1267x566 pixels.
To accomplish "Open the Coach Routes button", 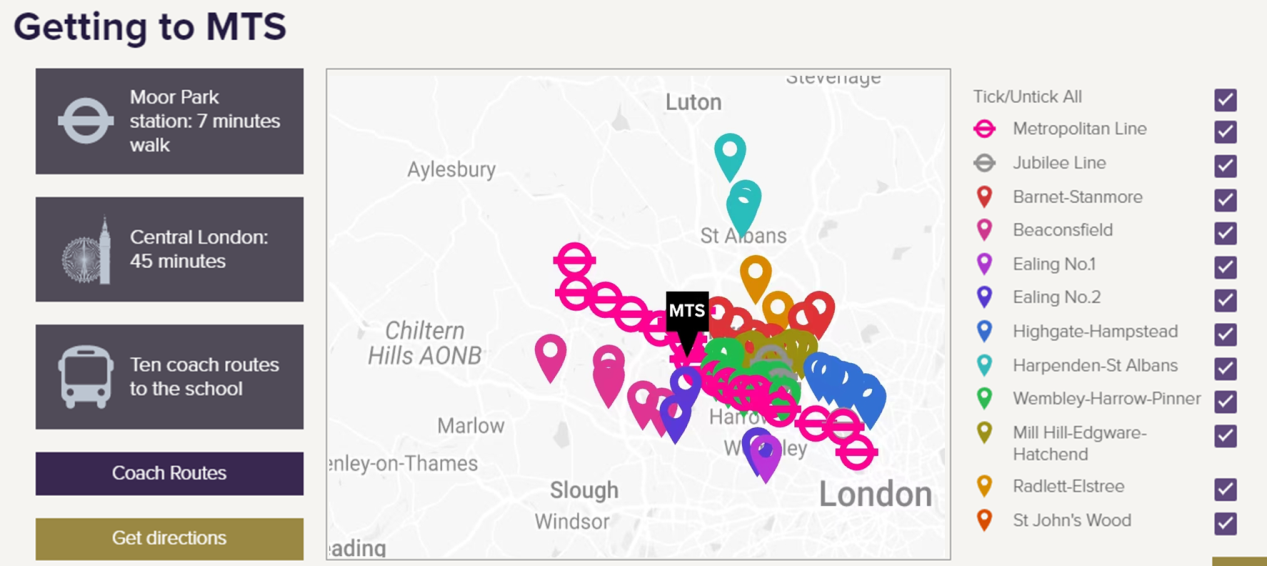I will coord(169,473).
